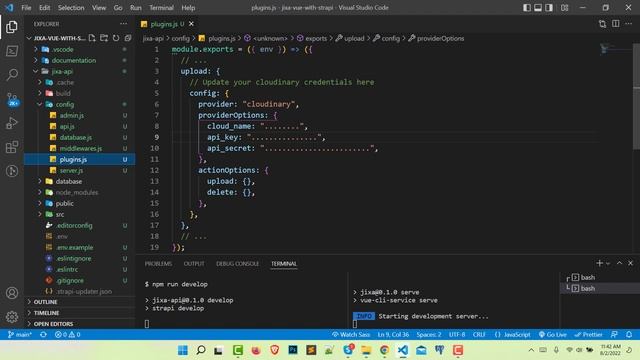Screen dimensions: 640x360
Task: Switch to the DEBUG CONSOLE tab
Action: coord(237,264)
